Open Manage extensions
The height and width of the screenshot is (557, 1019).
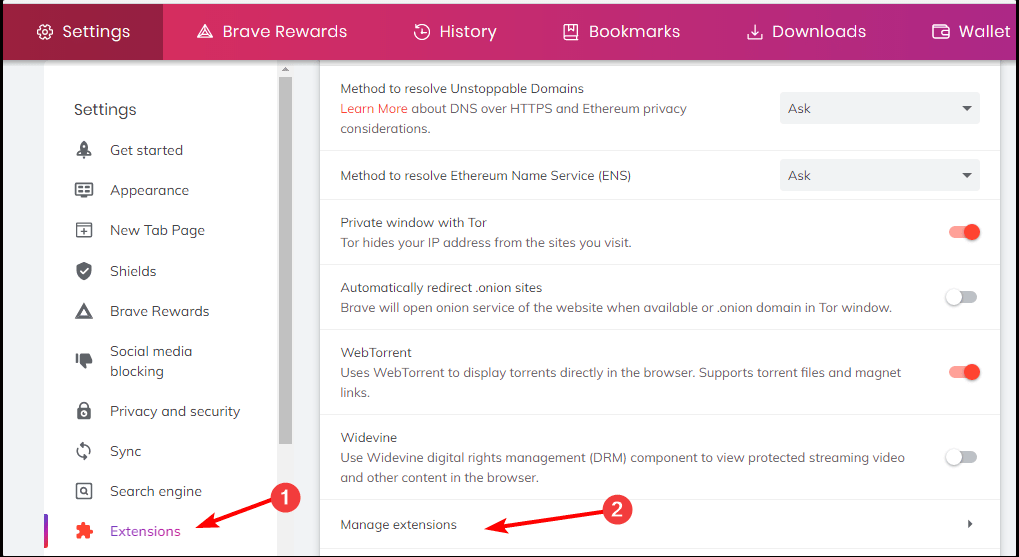[x=659, y=524]
